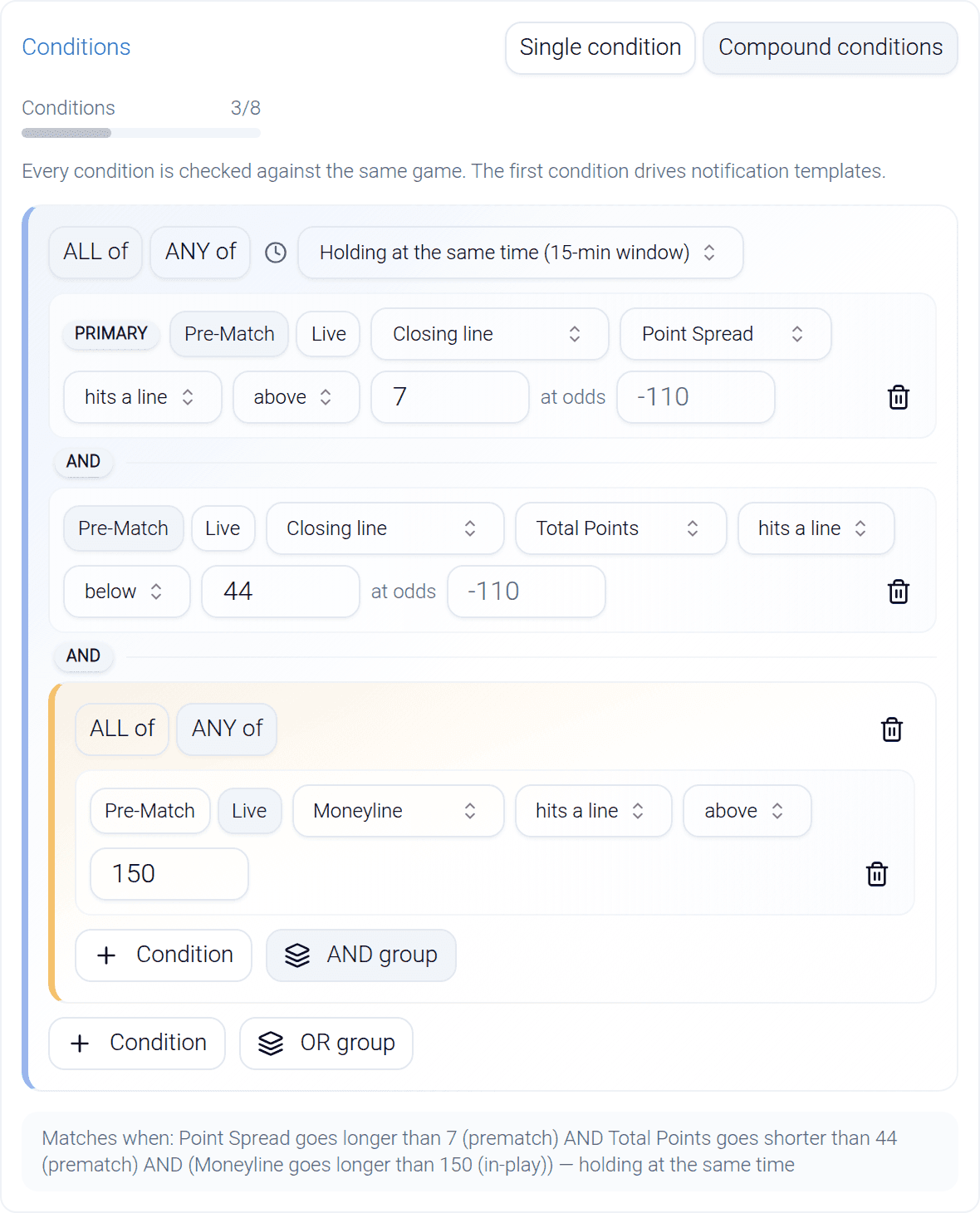Delete the nested ANY of group
Screen dimensions: 980x1213
892,729
